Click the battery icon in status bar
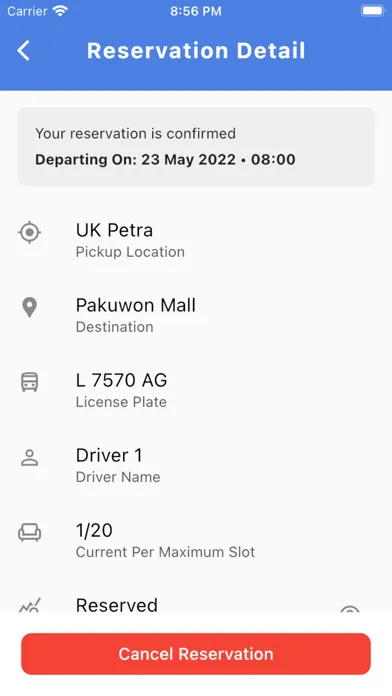 point(373,11)
